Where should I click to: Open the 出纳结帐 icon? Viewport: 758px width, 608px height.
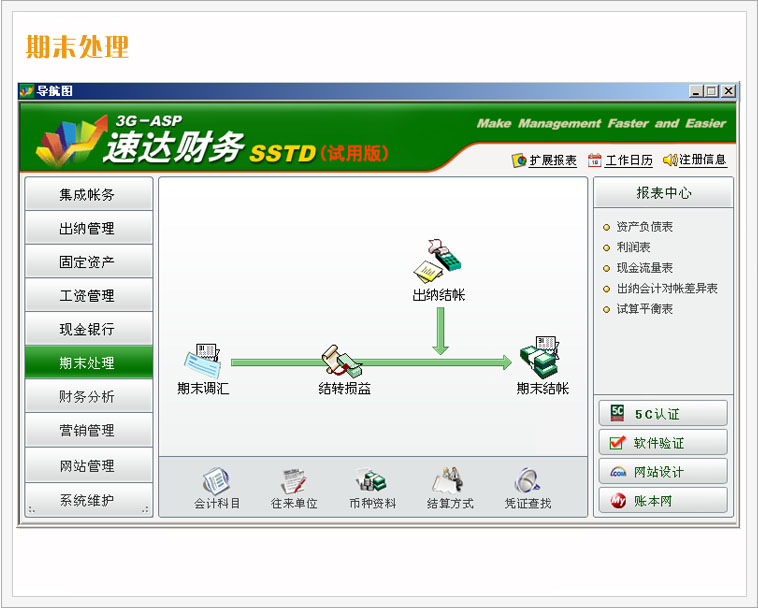(438, 261)
